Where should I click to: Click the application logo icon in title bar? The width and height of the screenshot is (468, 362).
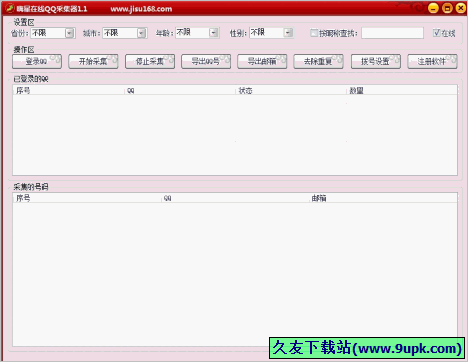point(9,8)
